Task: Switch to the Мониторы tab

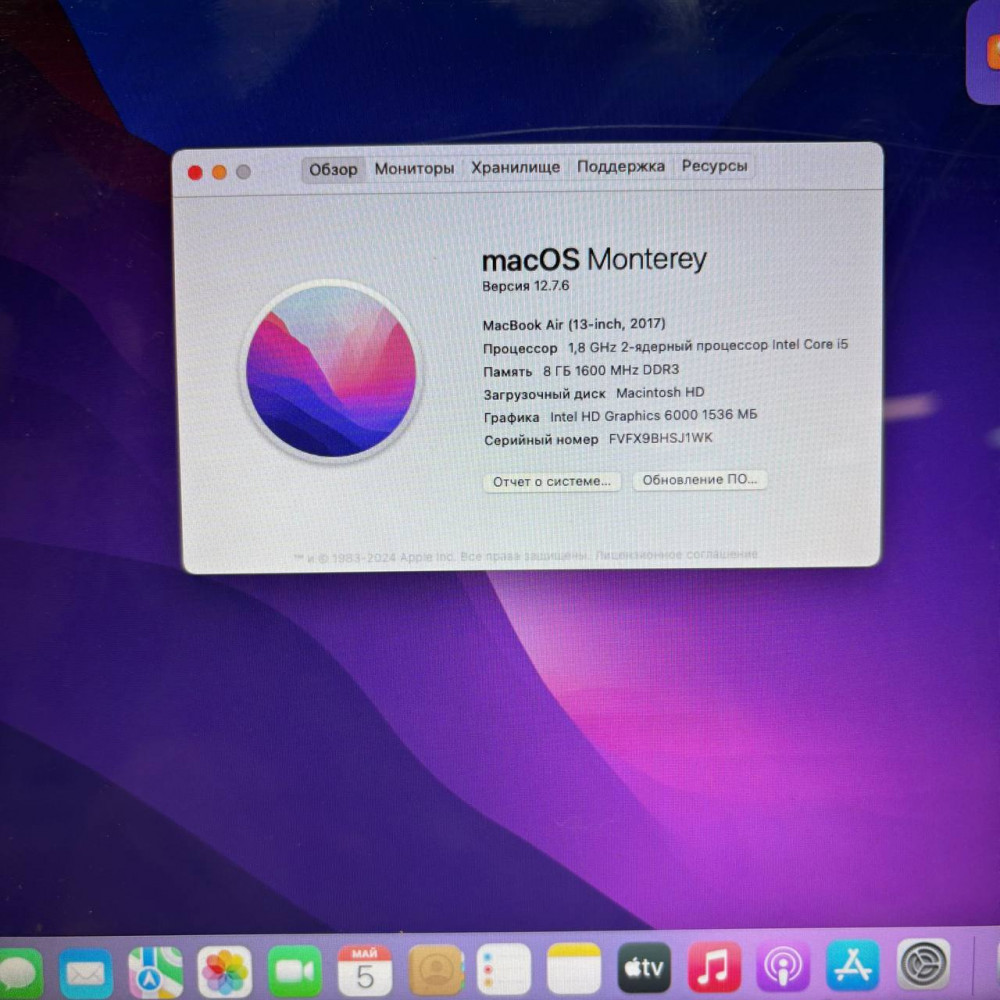Action: (414, 168)
